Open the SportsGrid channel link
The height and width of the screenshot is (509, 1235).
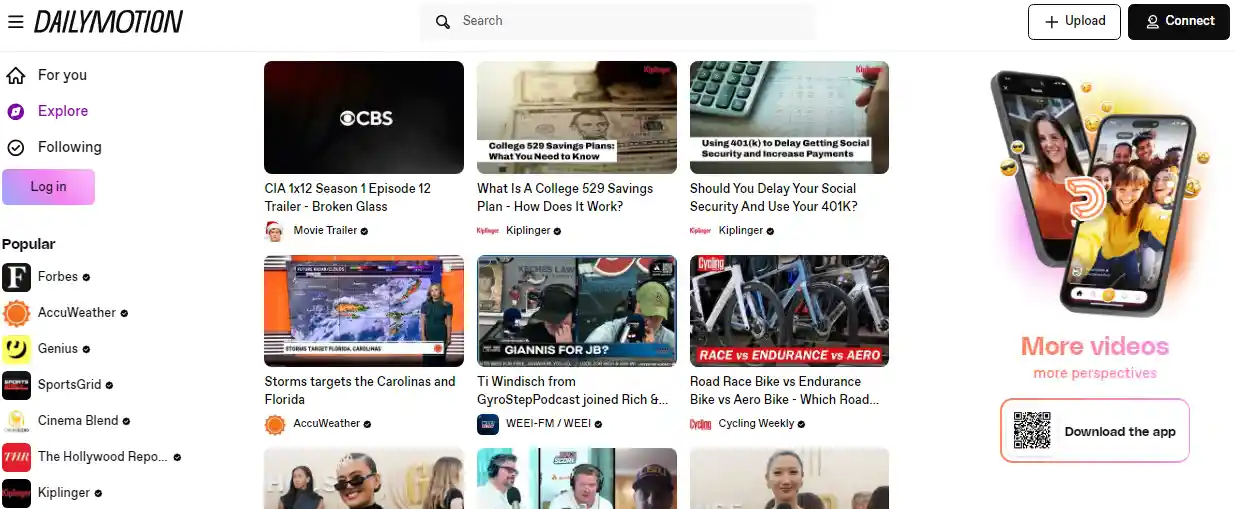click(70, 385)
